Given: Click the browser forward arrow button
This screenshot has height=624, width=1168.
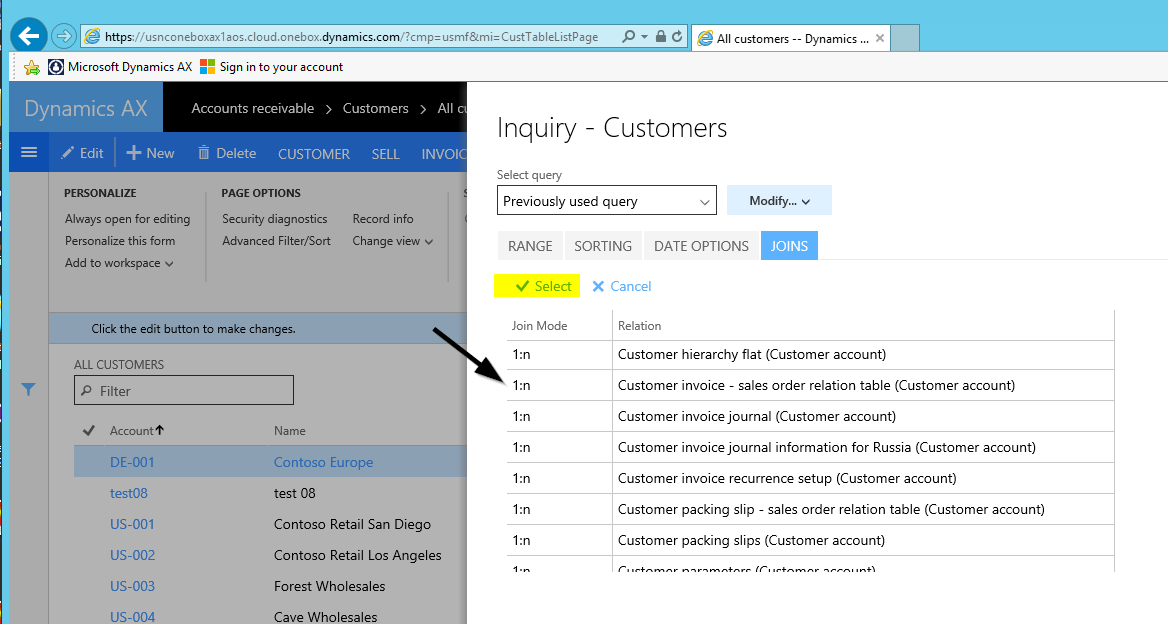Looking at the screenshot, I should [x=64, y=37].
